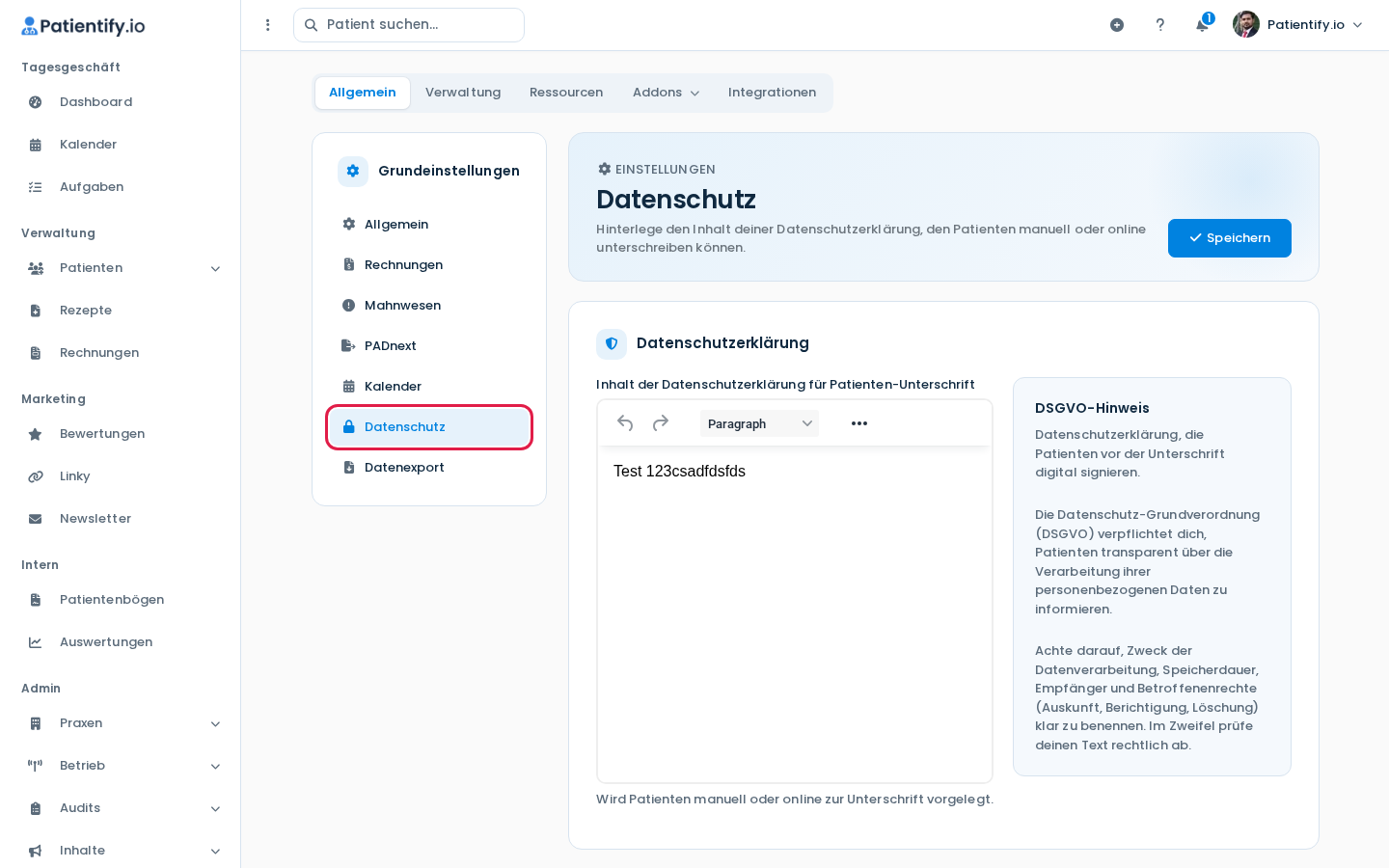Click the plus add icon in header
Viewport: 1389px width, 868px height.
pyautogui.click(x=1117, y=25)
